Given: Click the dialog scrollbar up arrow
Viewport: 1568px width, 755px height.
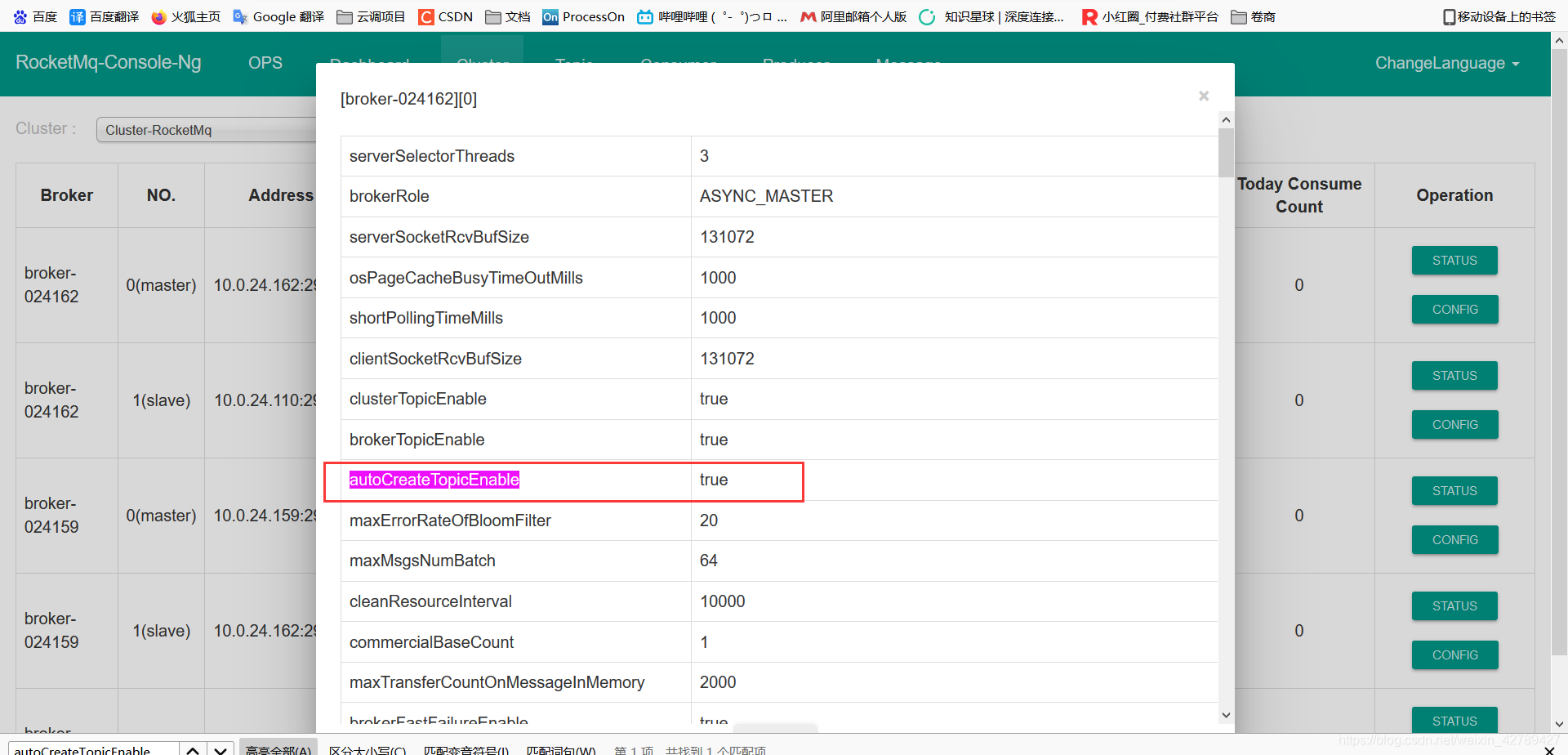Looking at the screenshot, I should (x=1226, y=120).
